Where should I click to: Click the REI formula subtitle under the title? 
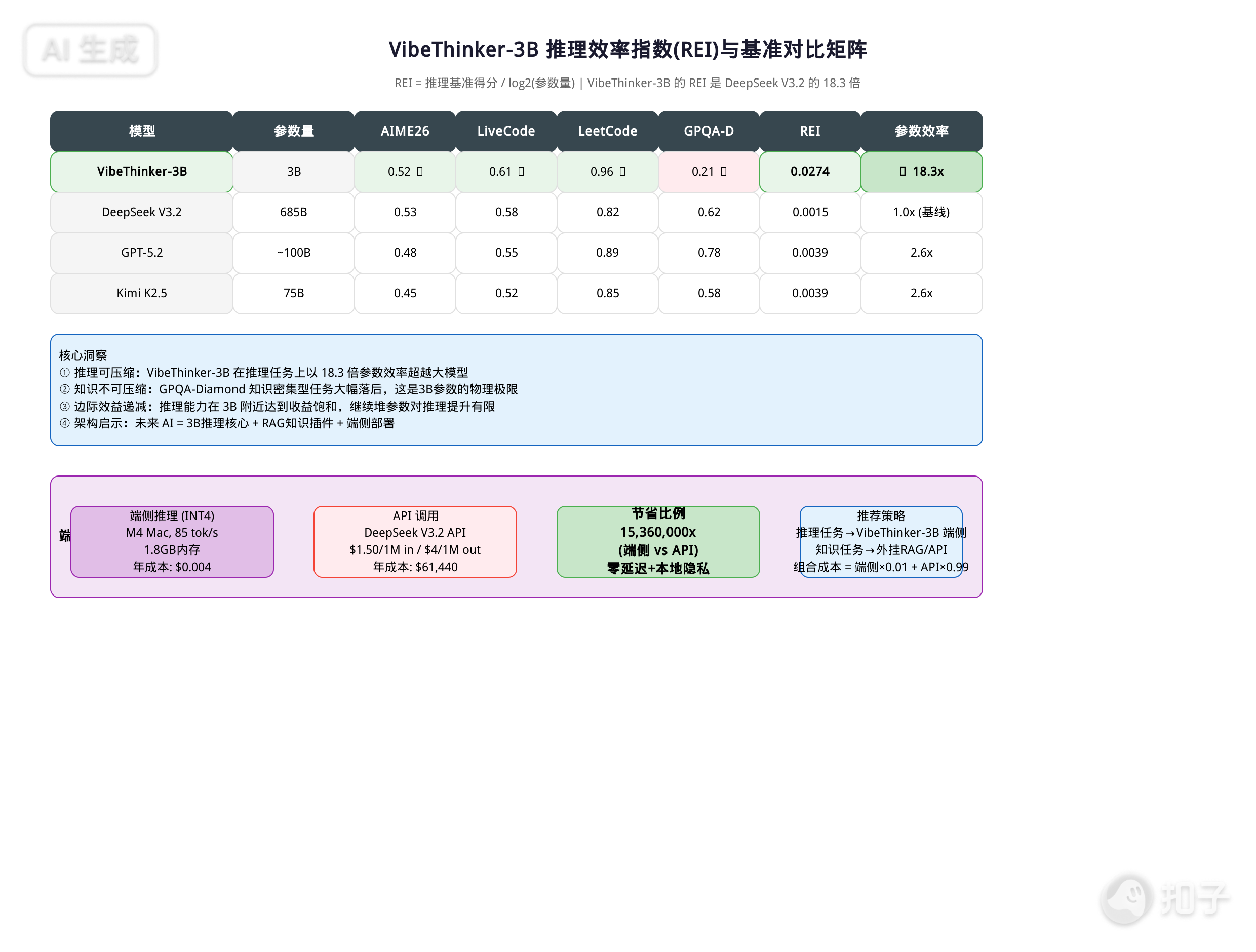tap(627, 83)
